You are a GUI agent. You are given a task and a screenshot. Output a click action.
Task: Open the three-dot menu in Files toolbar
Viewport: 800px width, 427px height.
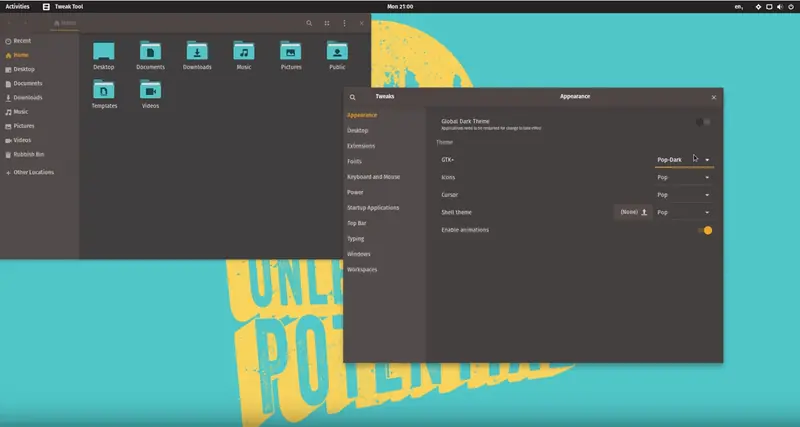pos(344,23)
